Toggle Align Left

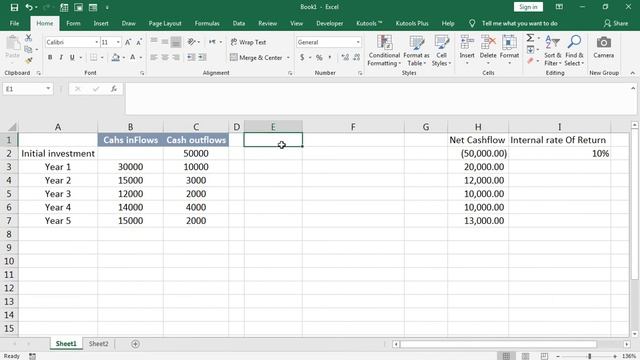tap(154, 58)
